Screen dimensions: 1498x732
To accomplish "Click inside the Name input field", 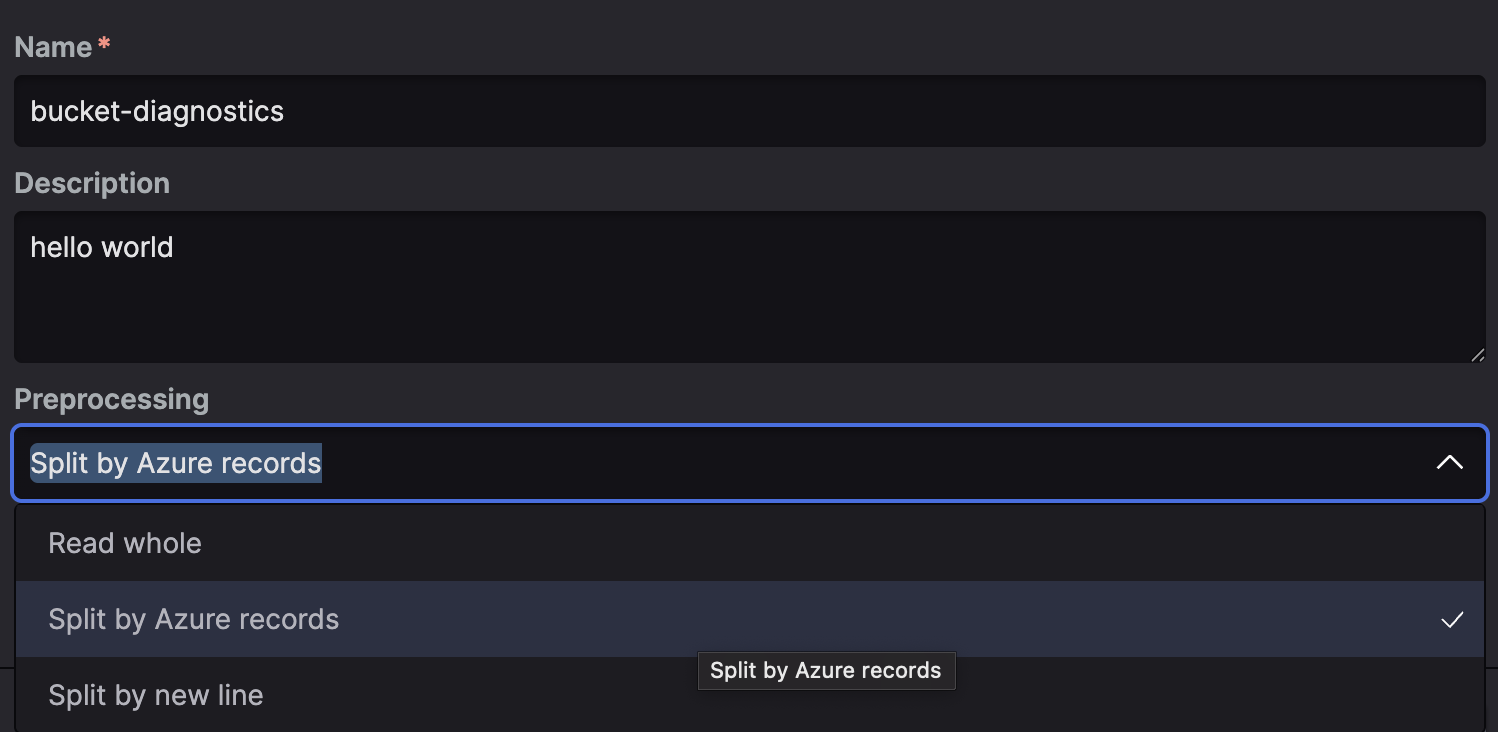I will 700,111.
